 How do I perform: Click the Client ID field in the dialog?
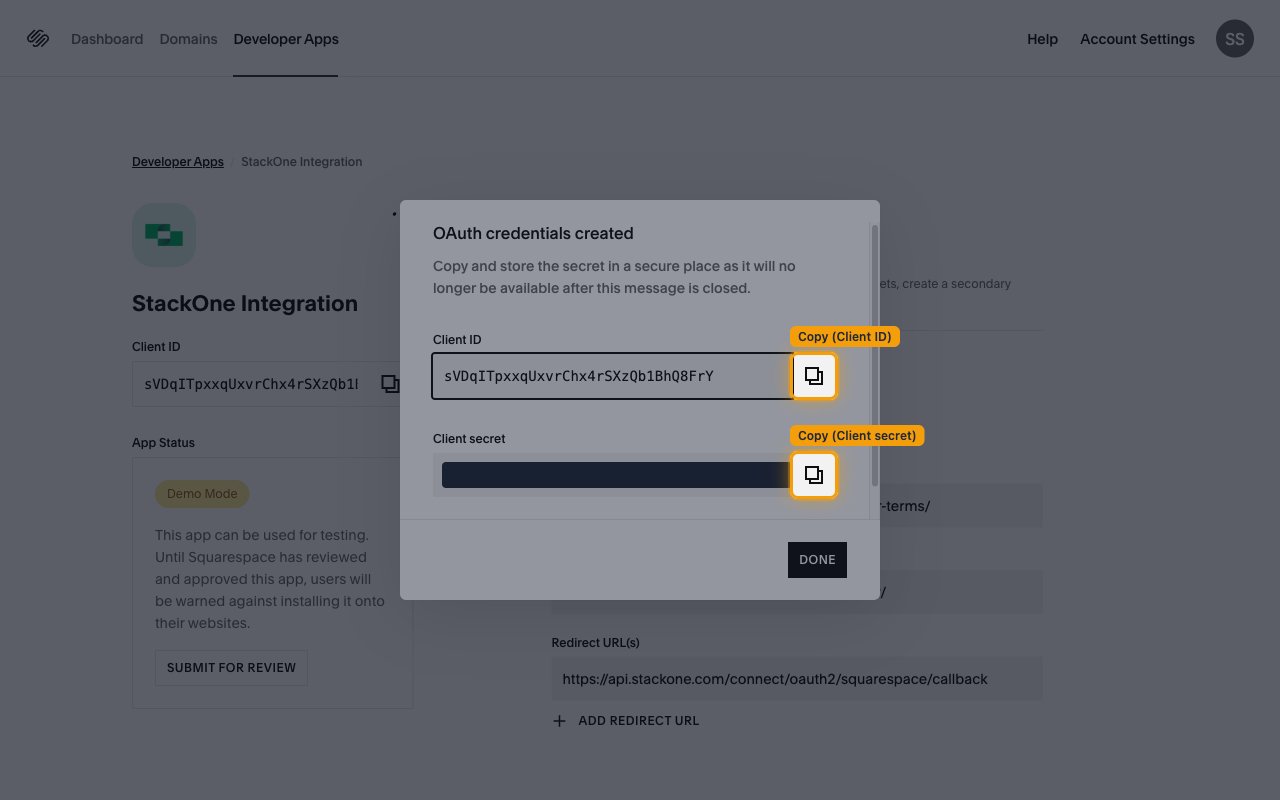pyautogui.click(x=613, y=376)
